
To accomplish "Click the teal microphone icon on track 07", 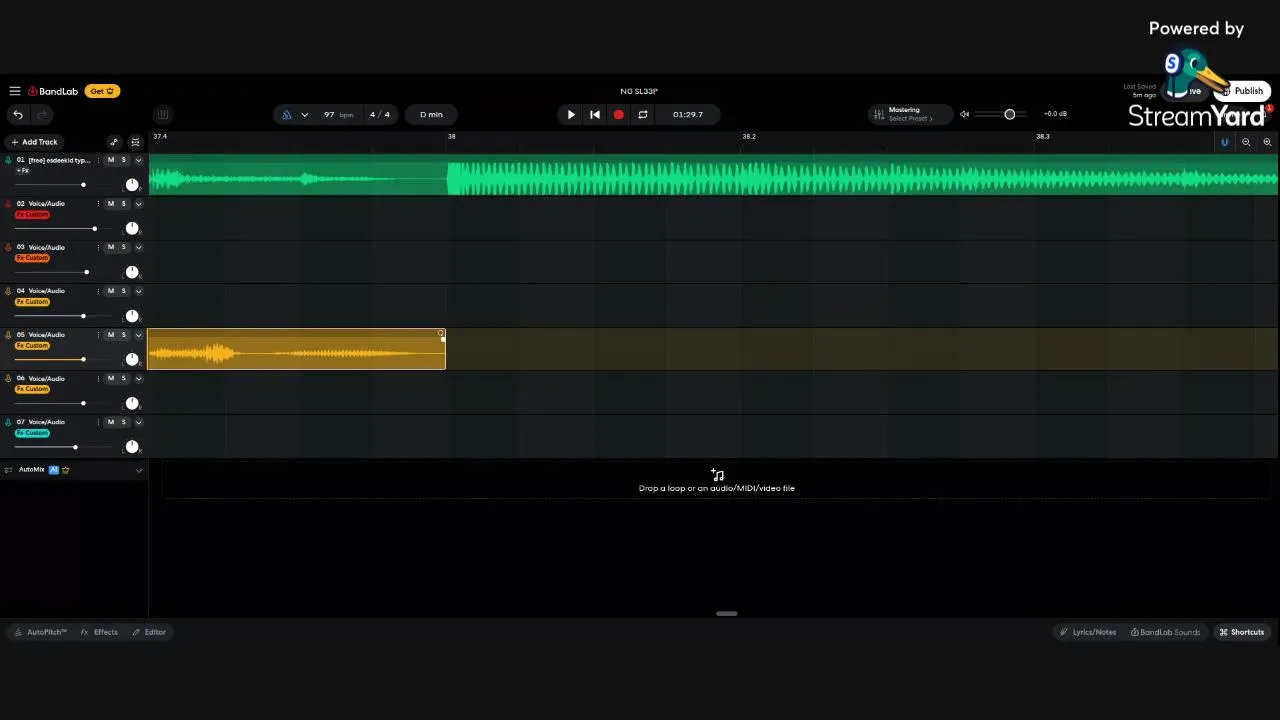I will pos(9,422).
